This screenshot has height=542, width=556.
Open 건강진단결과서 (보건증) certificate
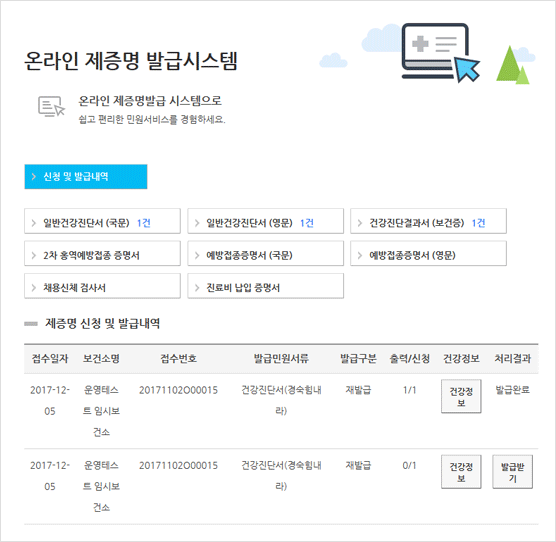(428, 221)
